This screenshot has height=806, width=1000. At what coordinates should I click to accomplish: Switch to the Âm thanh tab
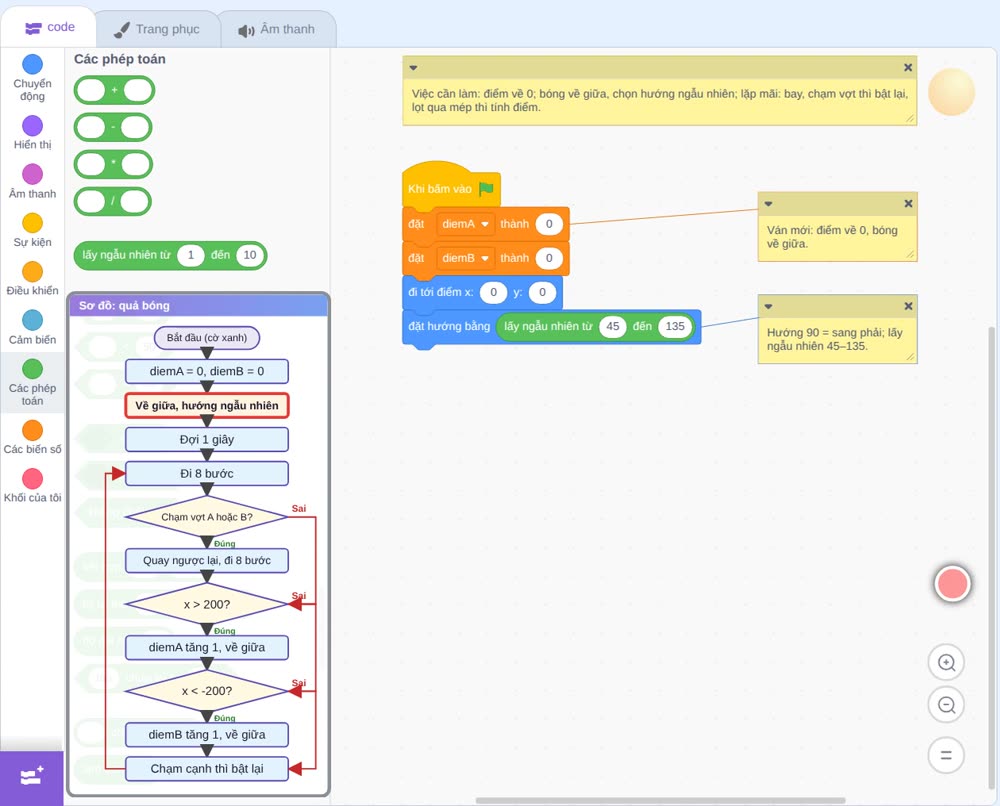coord(277,29)
